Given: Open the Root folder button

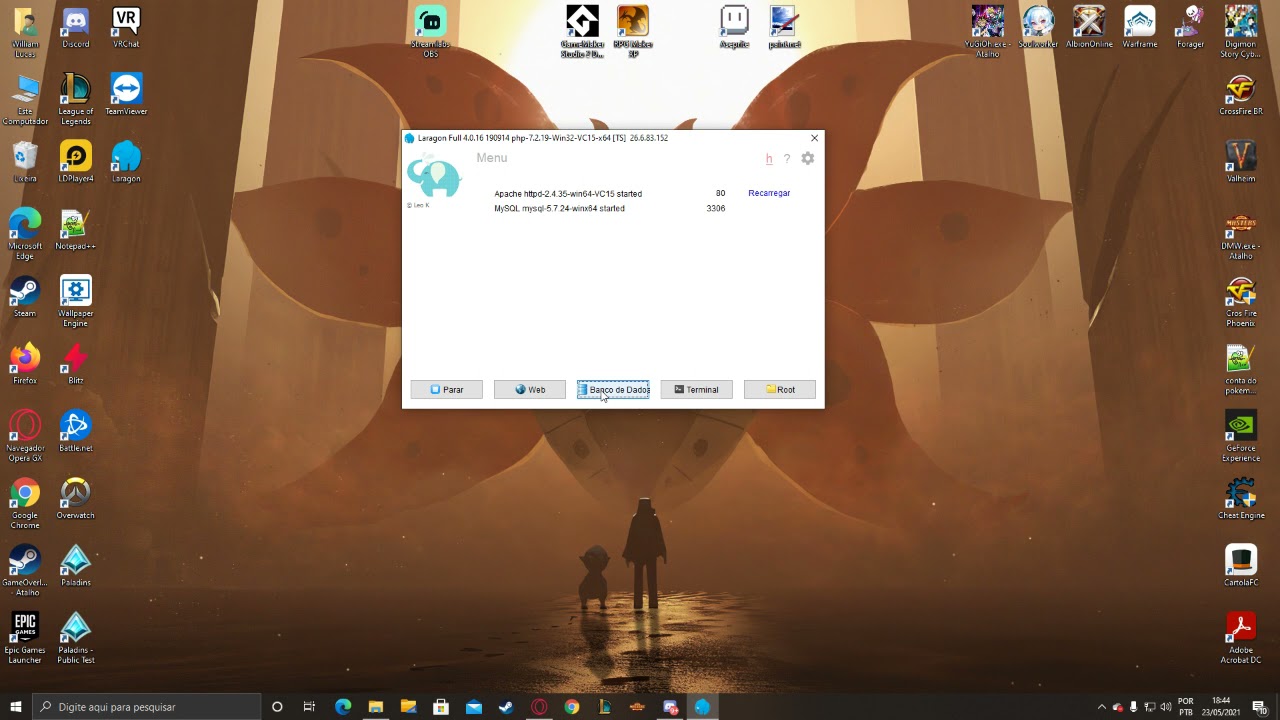Looking at the screenshot, I should tap(779, 389).
